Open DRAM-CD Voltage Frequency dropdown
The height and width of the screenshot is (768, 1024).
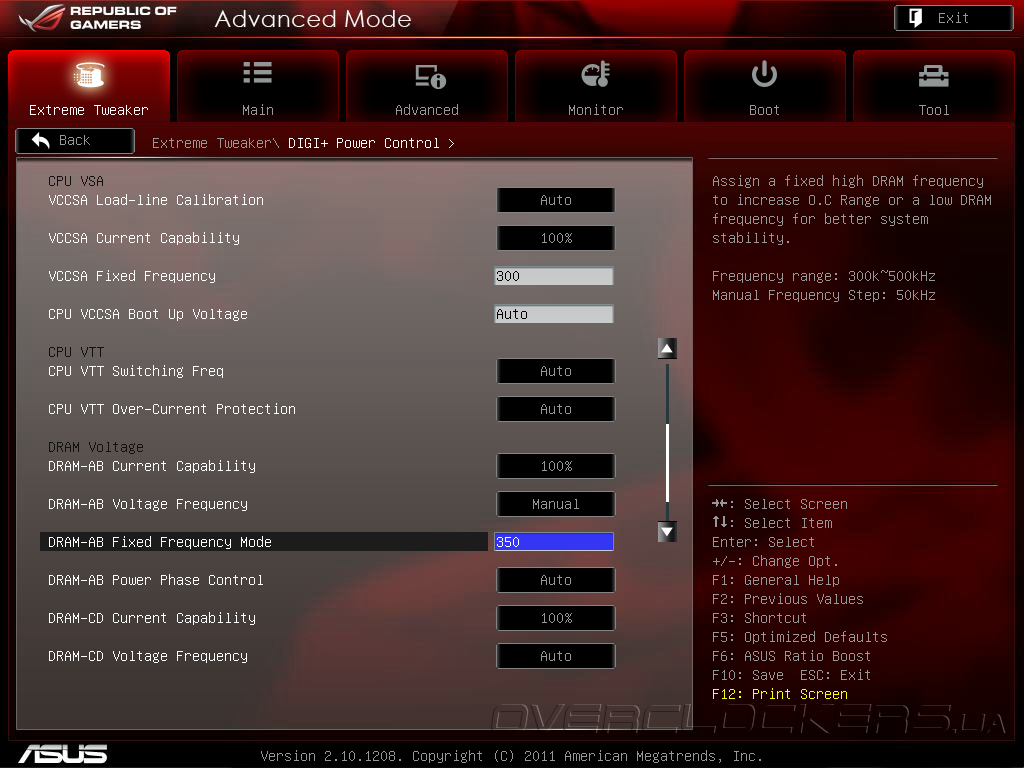click(x=556, y=656)
